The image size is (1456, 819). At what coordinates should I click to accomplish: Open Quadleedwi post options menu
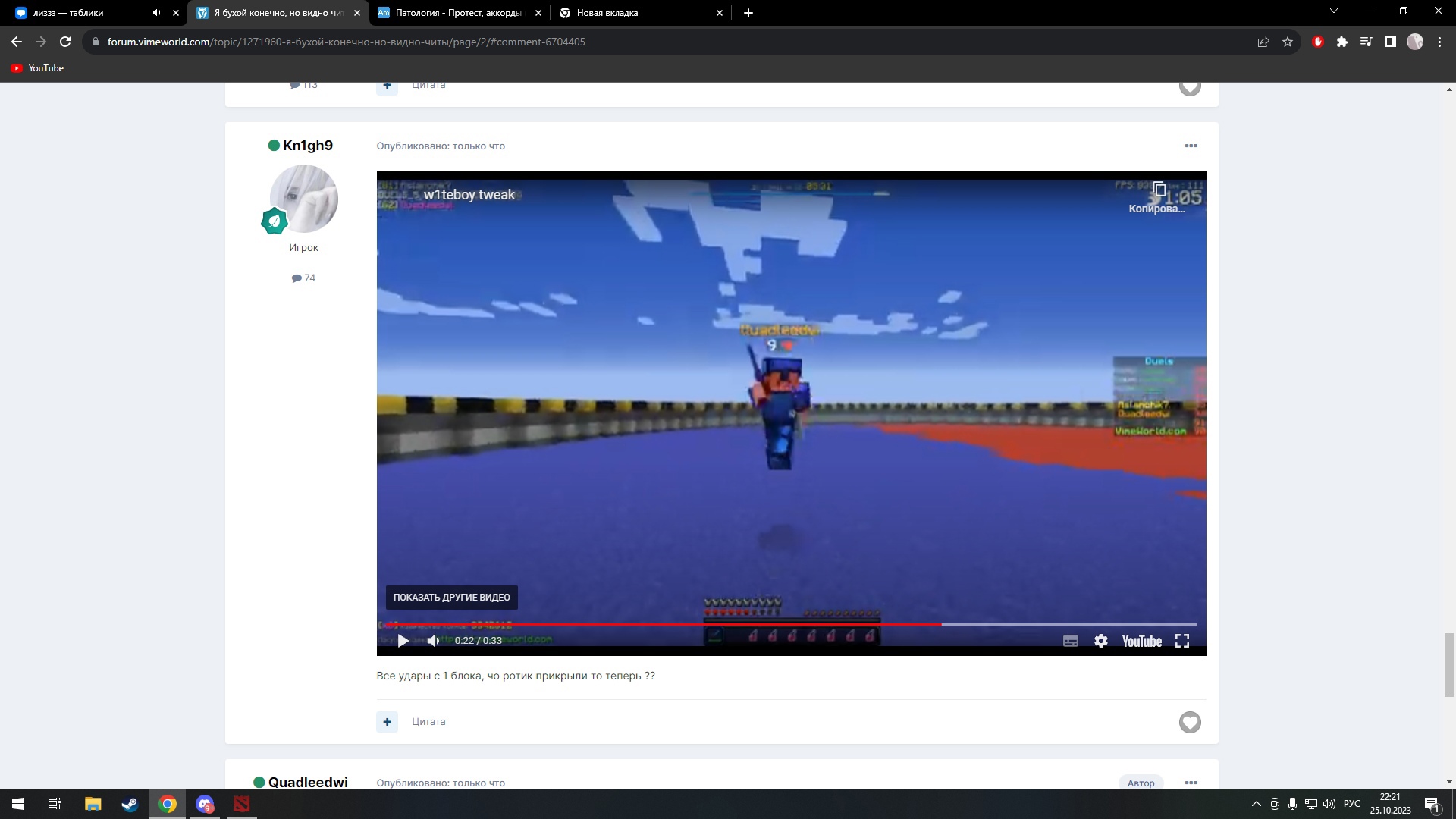click(x=1191, y=783)
